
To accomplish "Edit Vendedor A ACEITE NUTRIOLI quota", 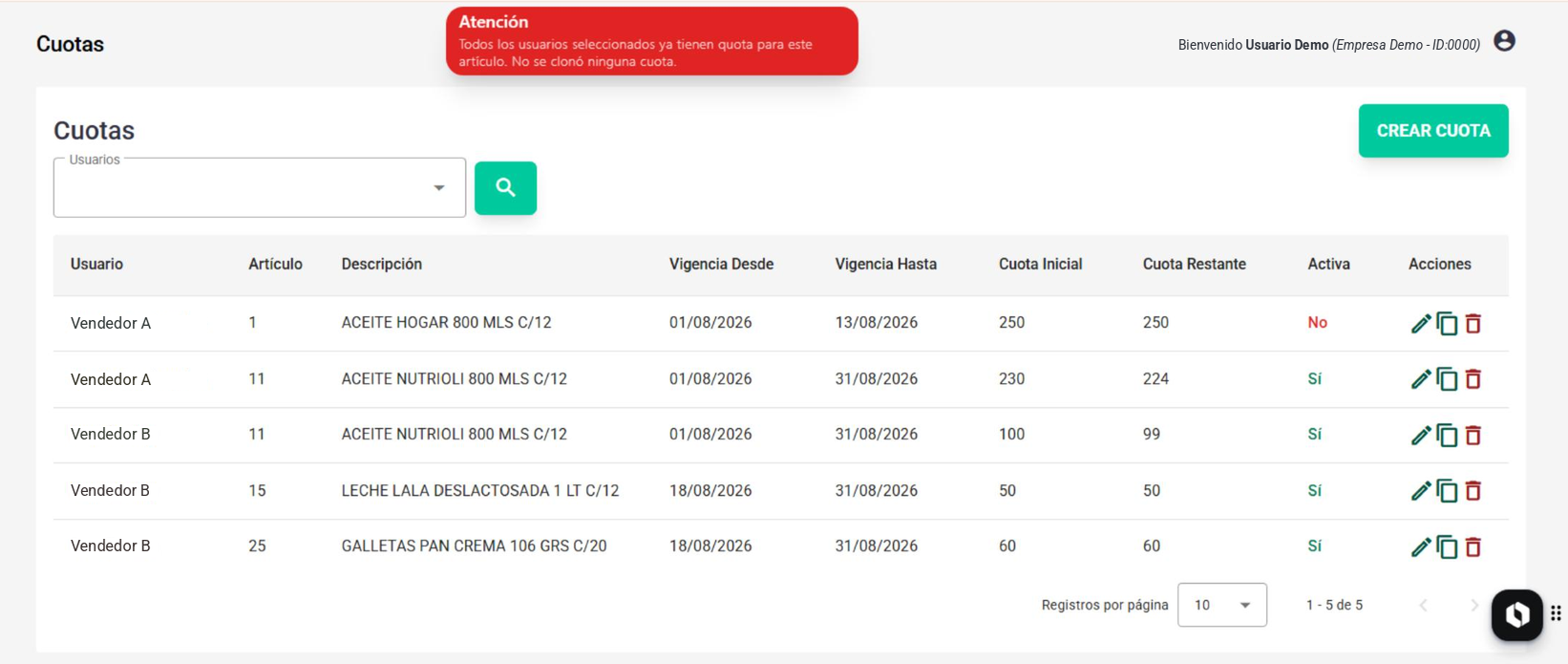I will [x=1421, y=379].
